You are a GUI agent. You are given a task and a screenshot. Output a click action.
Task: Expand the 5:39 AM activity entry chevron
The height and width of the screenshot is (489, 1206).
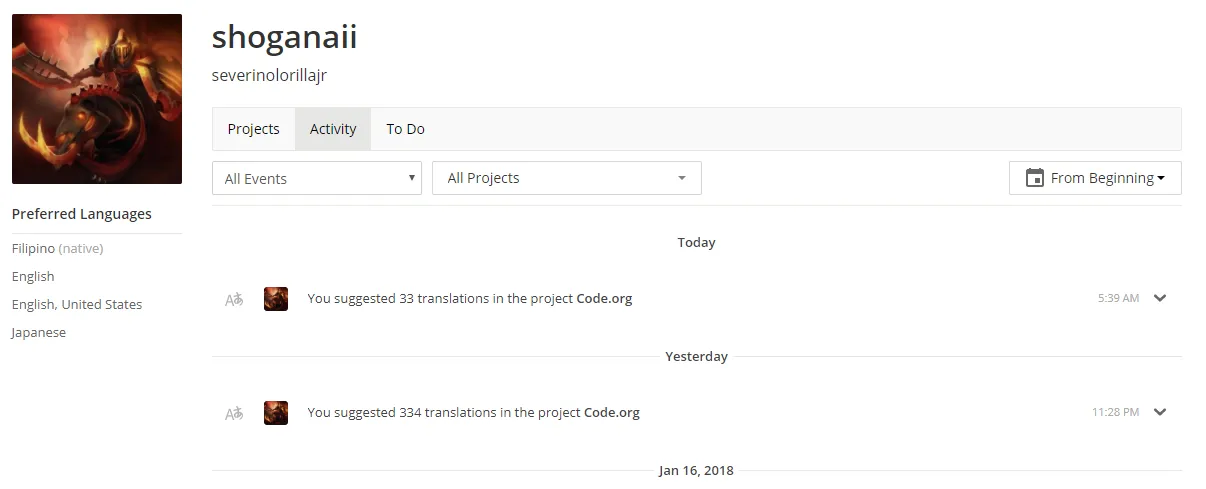tap(1160, 298)
